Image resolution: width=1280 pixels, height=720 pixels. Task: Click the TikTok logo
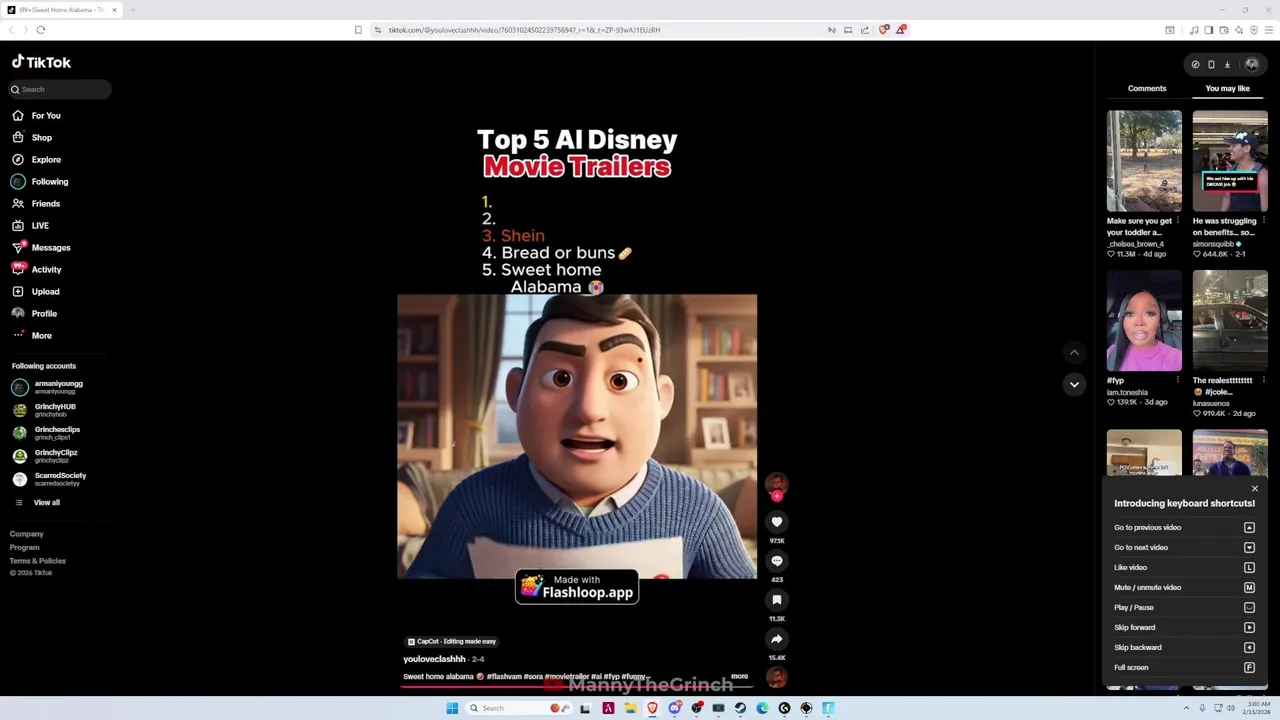pos(41,62)
